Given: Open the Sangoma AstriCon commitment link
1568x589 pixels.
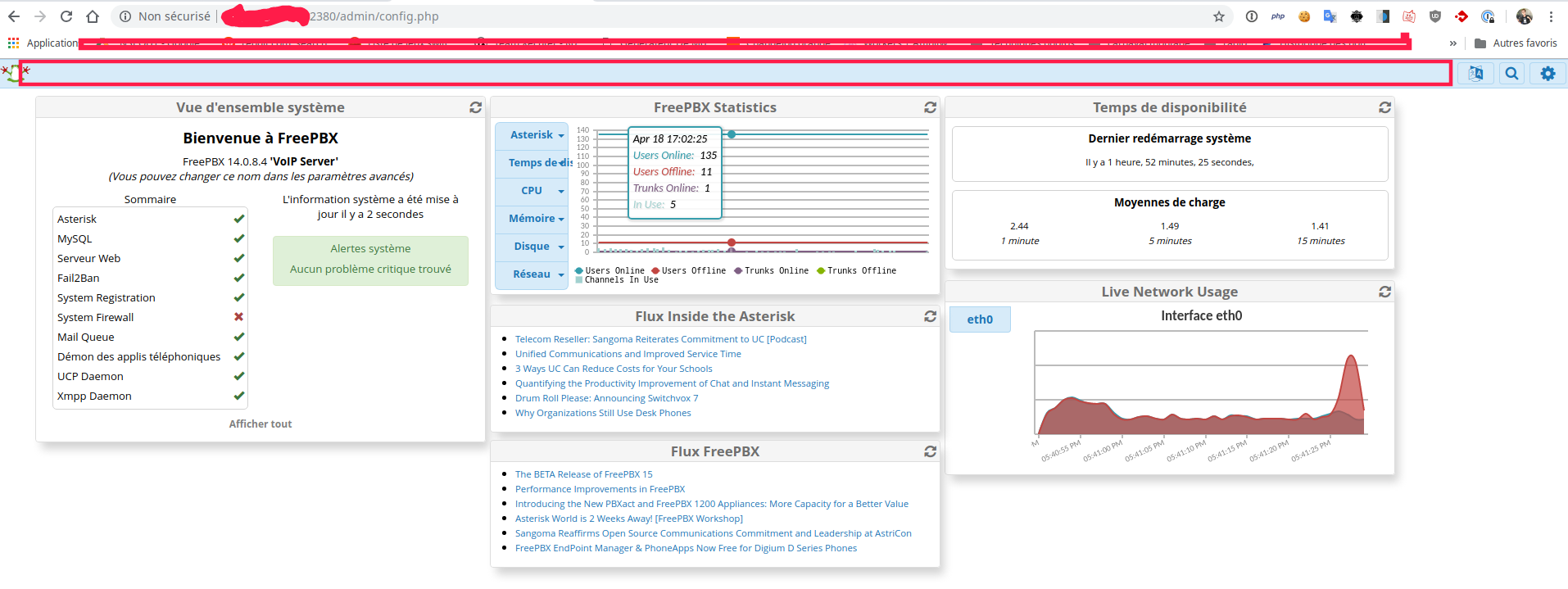Looking at the screenshot, I should click(x=713, y=533).
